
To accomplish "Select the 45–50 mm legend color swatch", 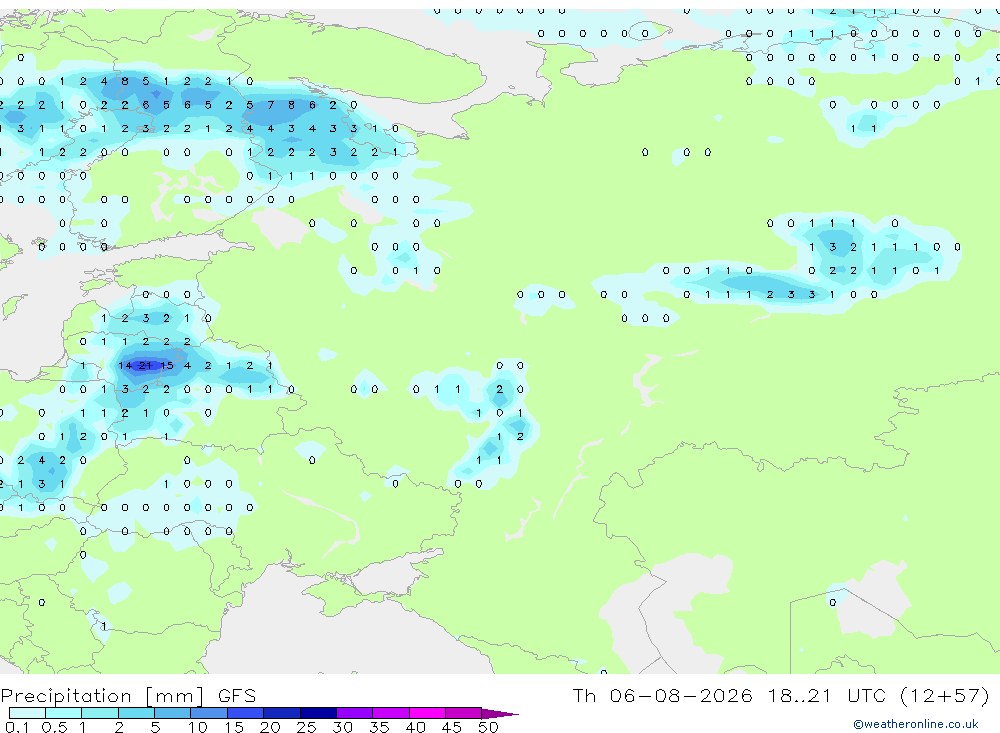I will point(463,713).
